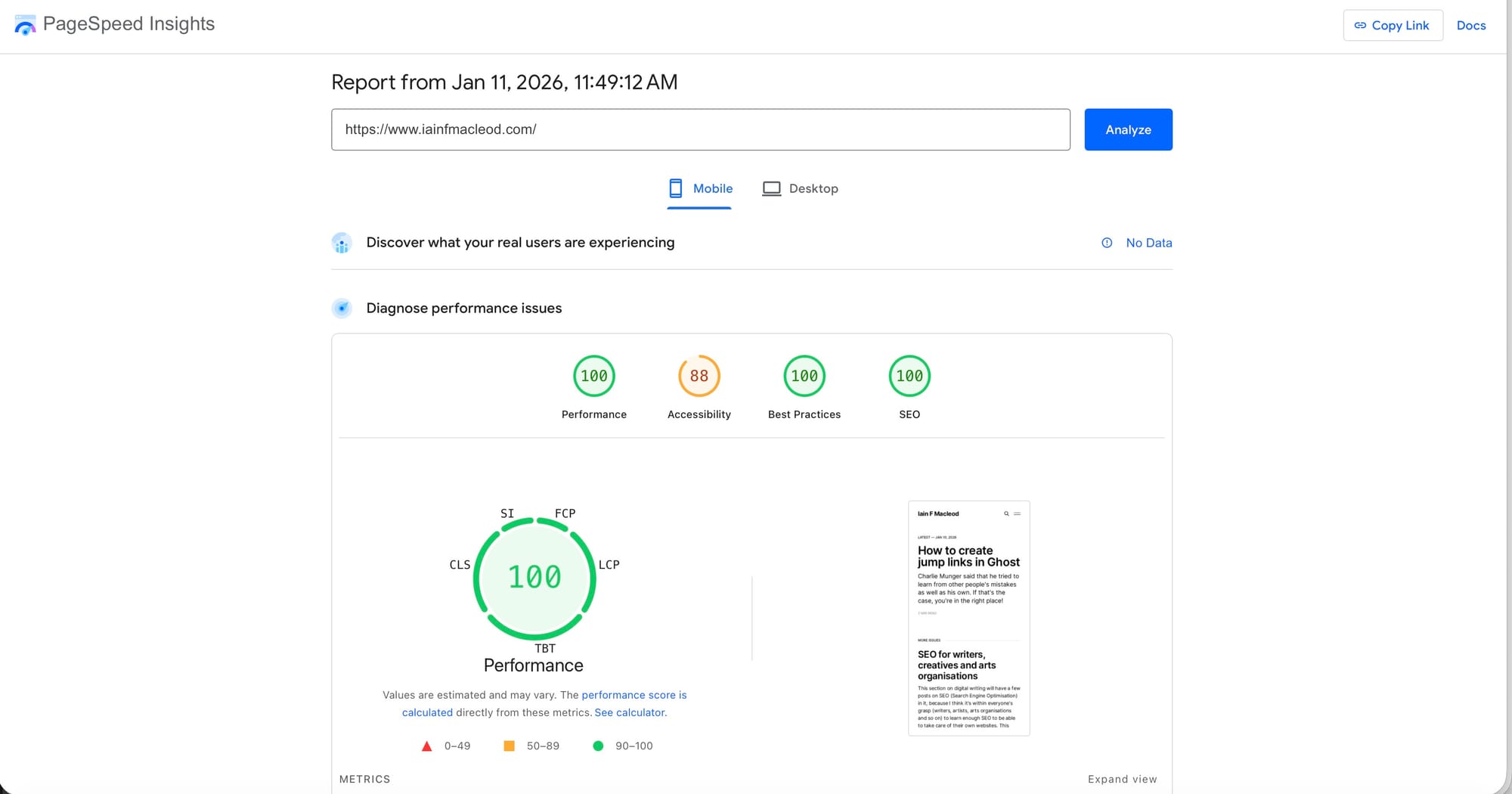
Task: Click the performance score is calculated link
Action: (634, 695)
